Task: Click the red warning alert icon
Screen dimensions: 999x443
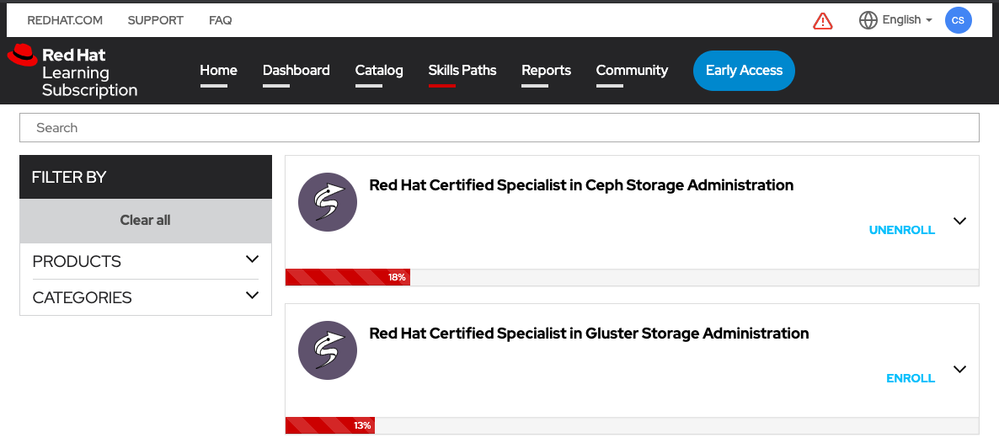Action: click(x=822, y=21)
